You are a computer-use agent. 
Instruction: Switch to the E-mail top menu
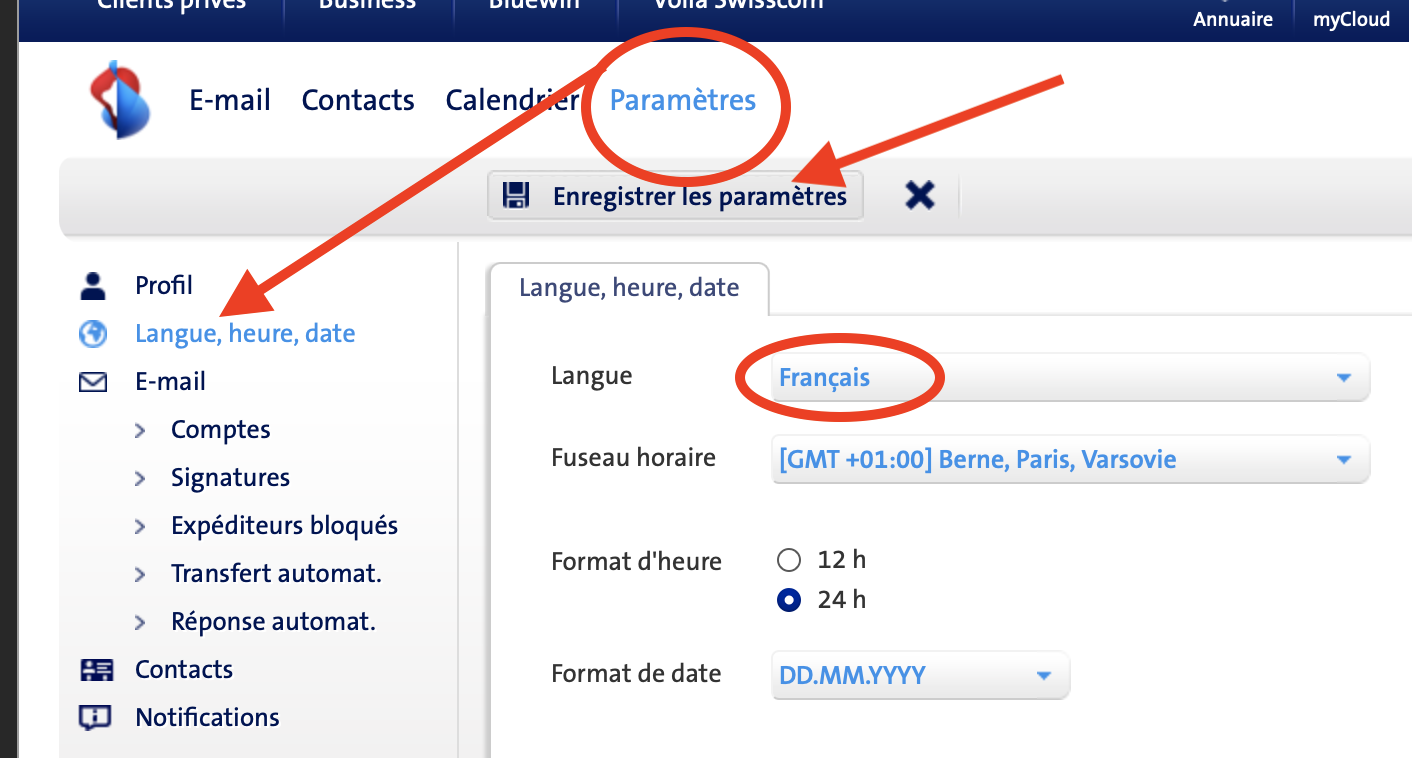point(230,100)
